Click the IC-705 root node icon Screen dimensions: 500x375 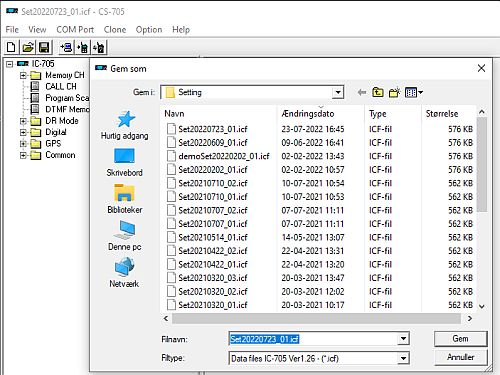(23, 63)
